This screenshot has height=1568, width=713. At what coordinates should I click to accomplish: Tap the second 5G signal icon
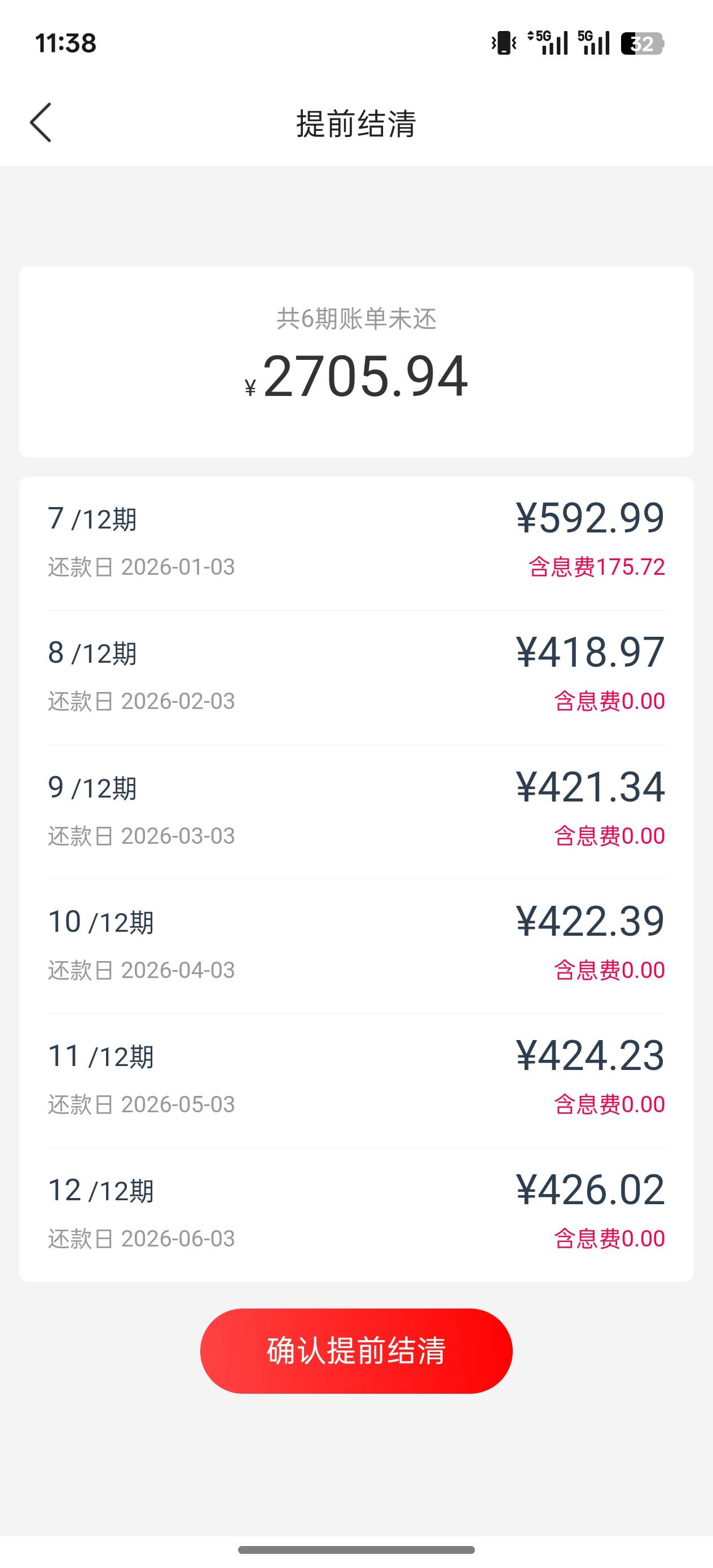pyautogui.click(x=593, y=43)
